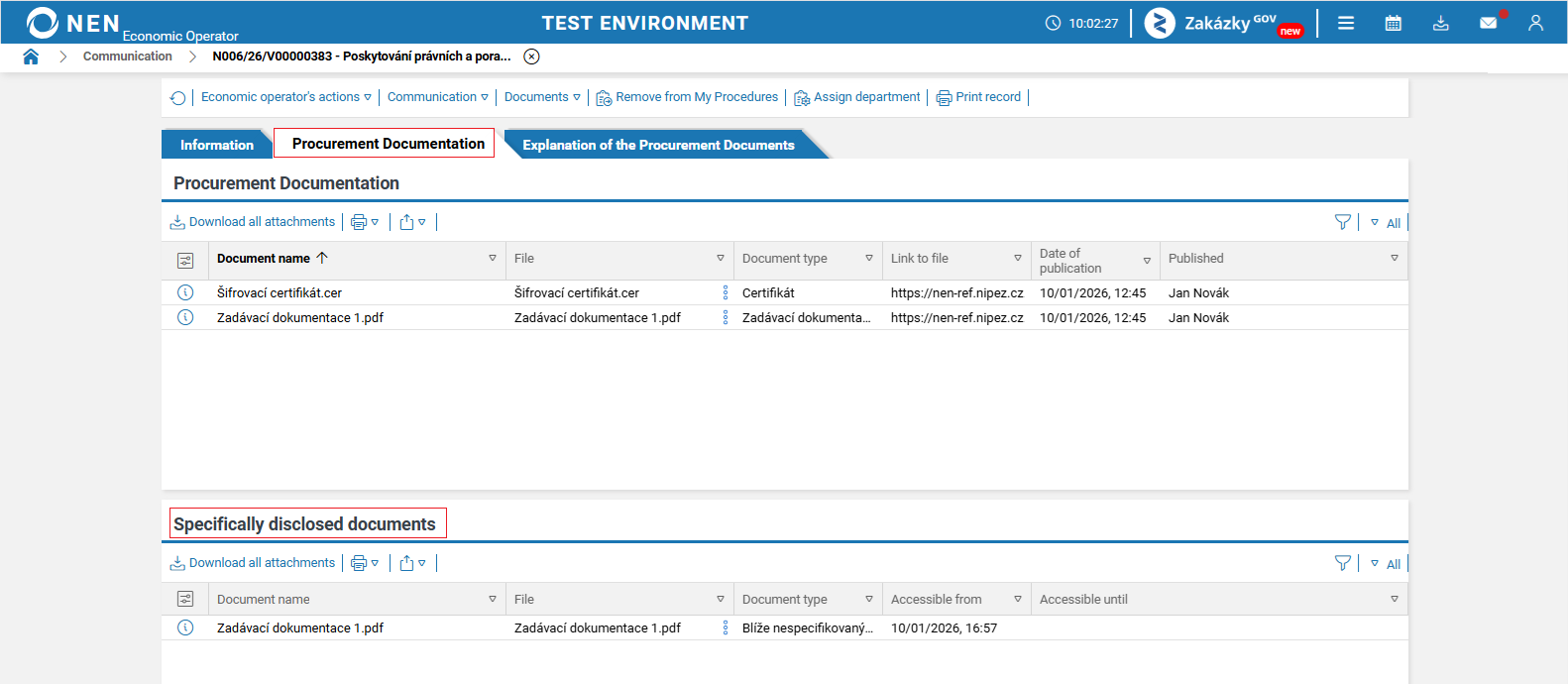
Task: Show info for the disclosed Zadávací dokumentace 1.pdf row
Action: pos(185,627)
